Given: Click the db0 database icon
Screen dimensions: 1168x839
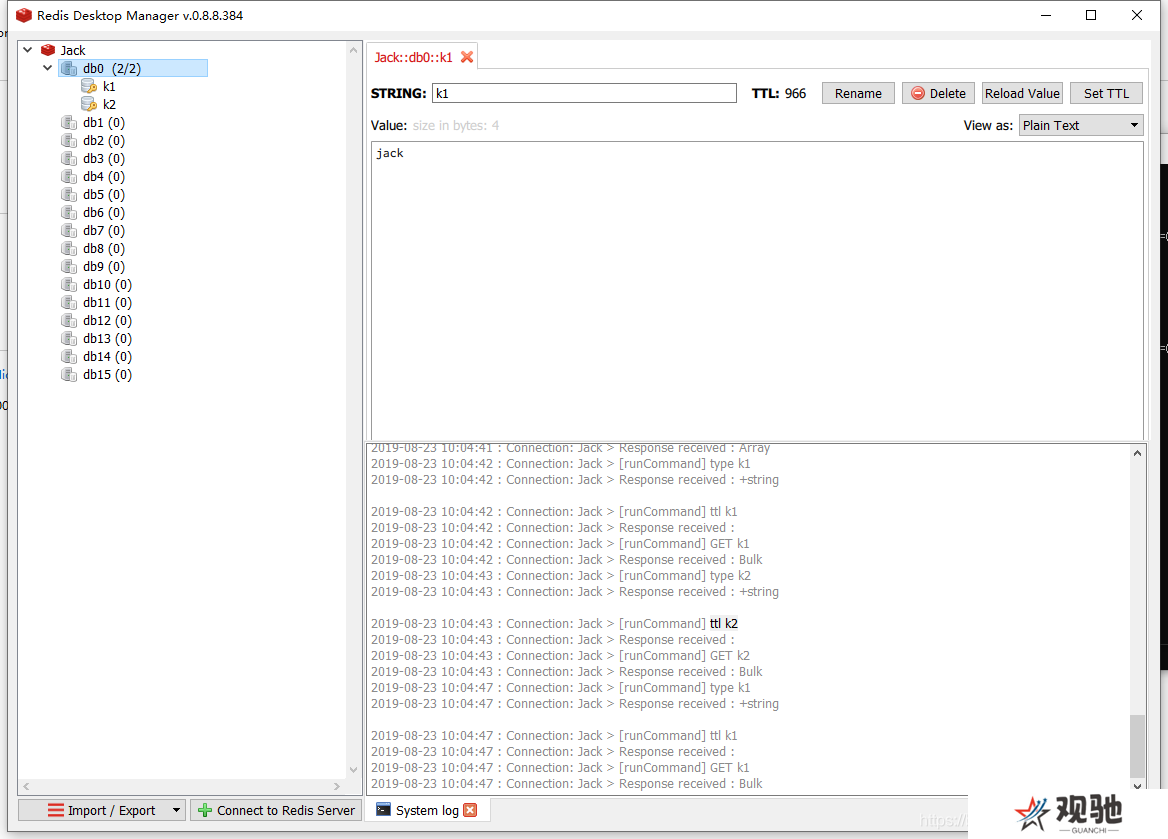Looking at the screenshot, I should click(x=69, y=69).
